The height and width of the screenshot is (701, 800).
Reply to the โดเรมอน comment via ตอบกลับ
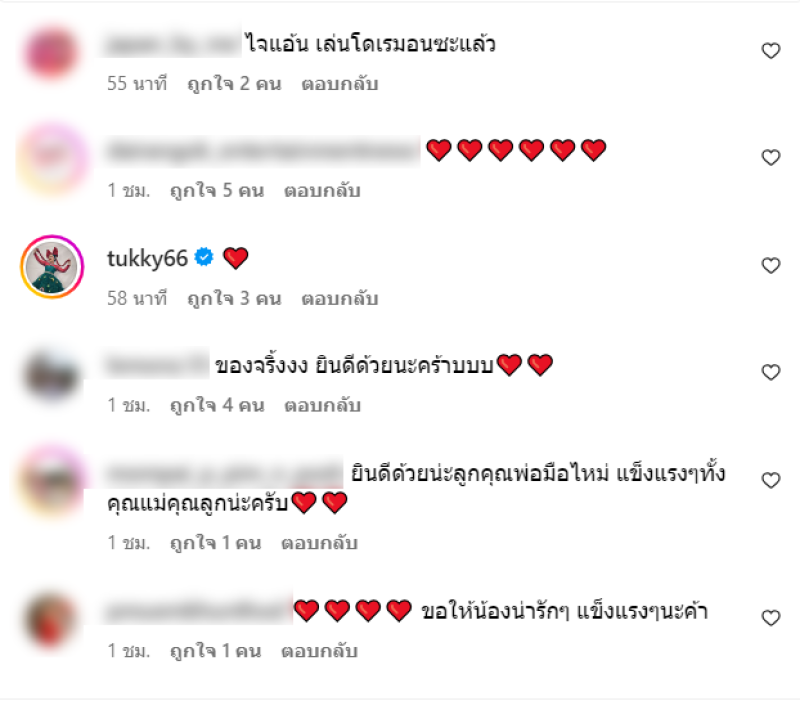point(340,84)
